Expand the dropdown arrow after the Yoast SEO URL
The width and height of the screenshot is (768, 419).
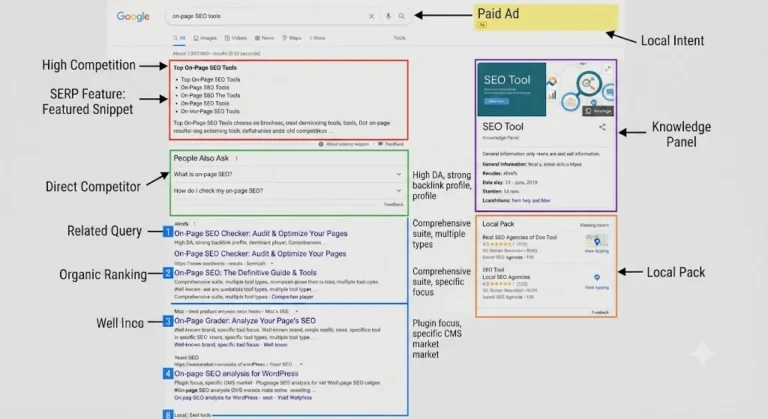[x=301, y=365]
